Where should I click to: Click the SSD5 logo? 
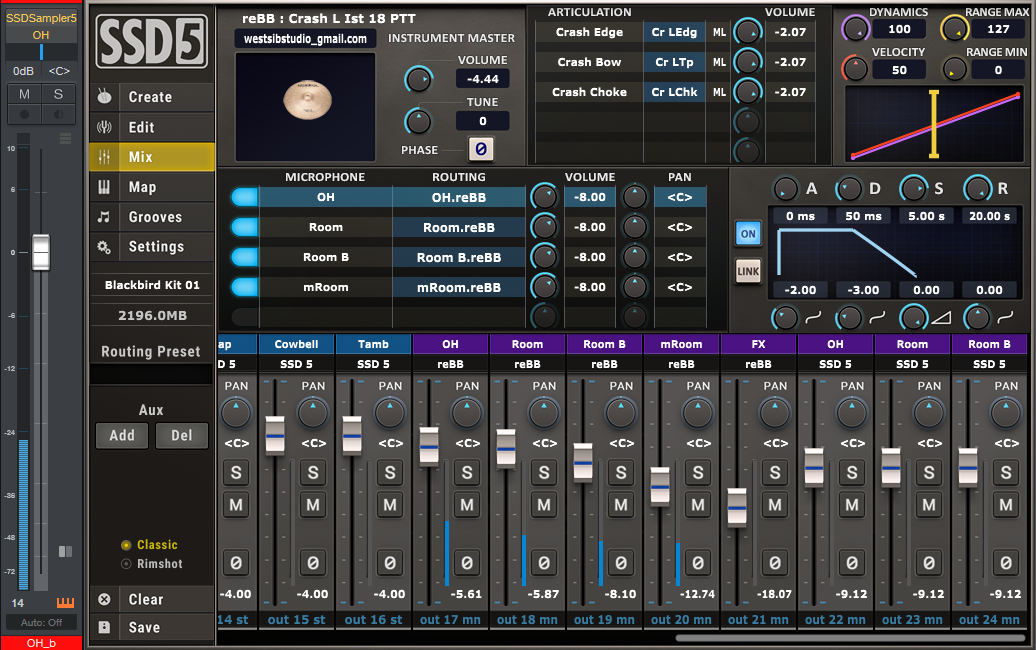pyautogui.click(x=152, y=40)
